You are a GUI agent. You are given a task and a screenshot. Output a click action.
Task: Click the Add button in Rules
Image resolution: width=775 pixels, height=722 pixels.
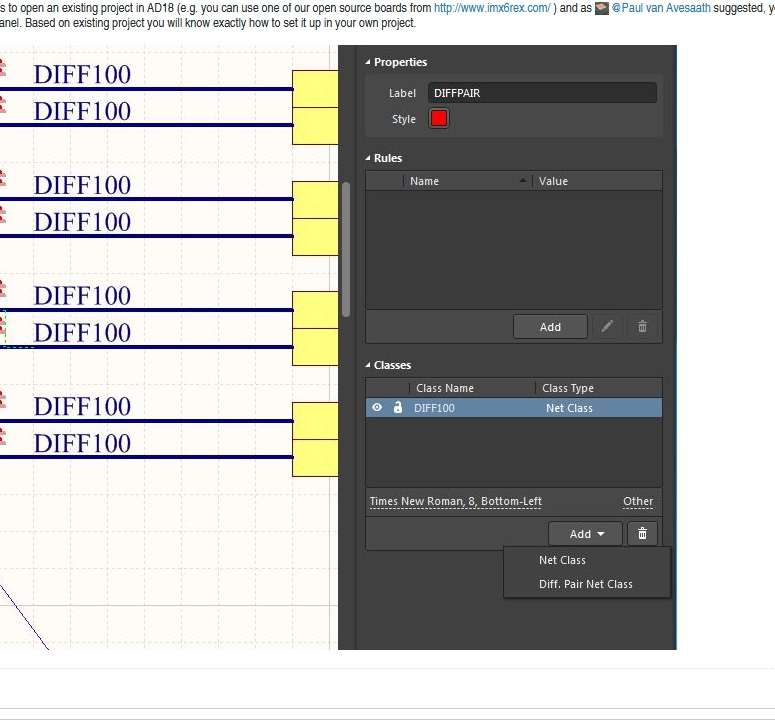(x=550, y=327)
